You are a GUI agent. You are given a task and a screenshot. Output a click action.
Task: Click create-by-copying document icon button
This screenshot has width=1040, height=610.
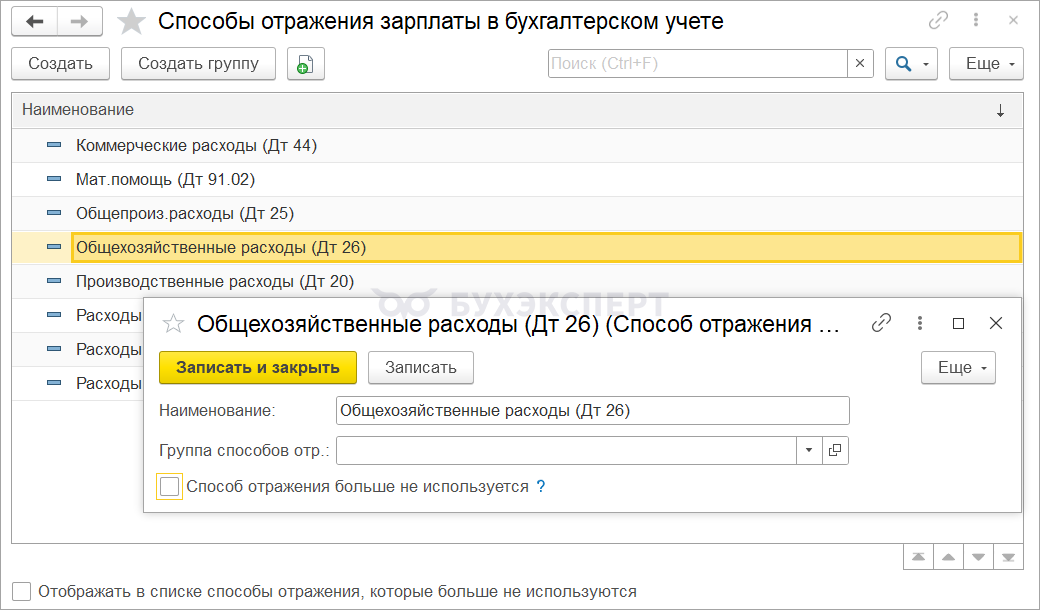[x=305, y=64]
